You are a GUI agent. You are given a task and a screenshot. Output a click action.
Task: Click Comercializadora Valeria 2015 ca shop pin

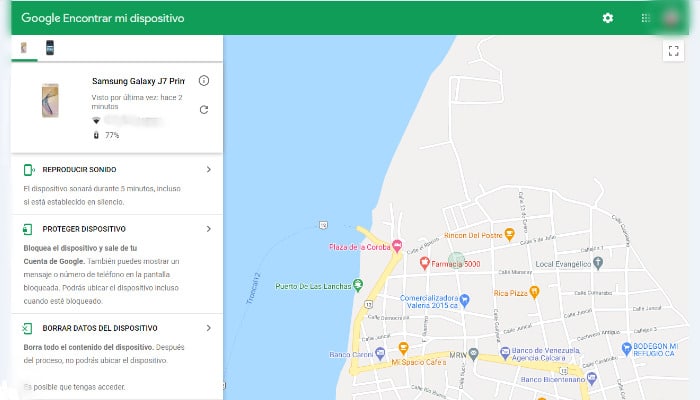tap(465, 300)
